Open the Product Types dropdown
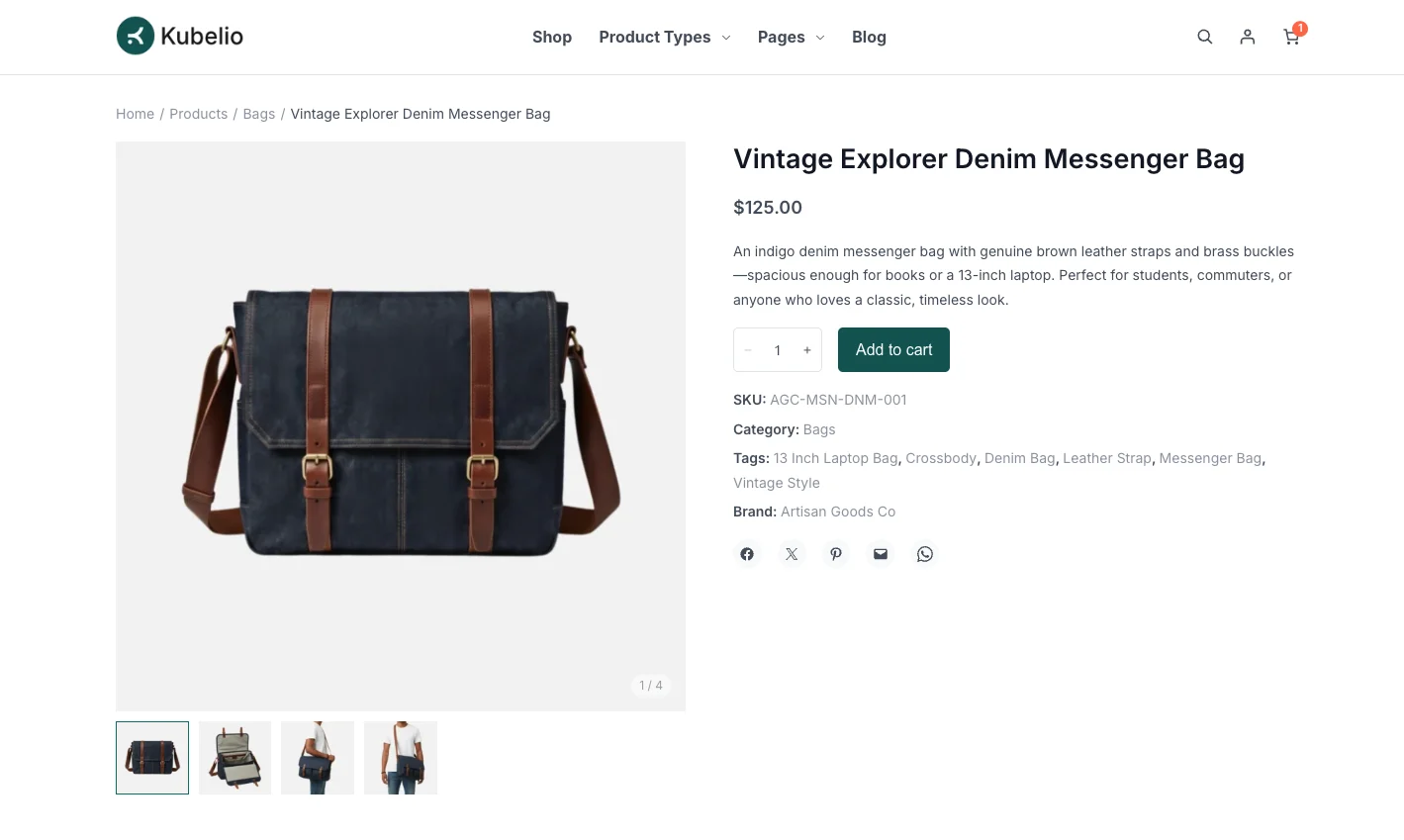The width and height of the screenshot is (1404, 840). [x=655, y=37]
